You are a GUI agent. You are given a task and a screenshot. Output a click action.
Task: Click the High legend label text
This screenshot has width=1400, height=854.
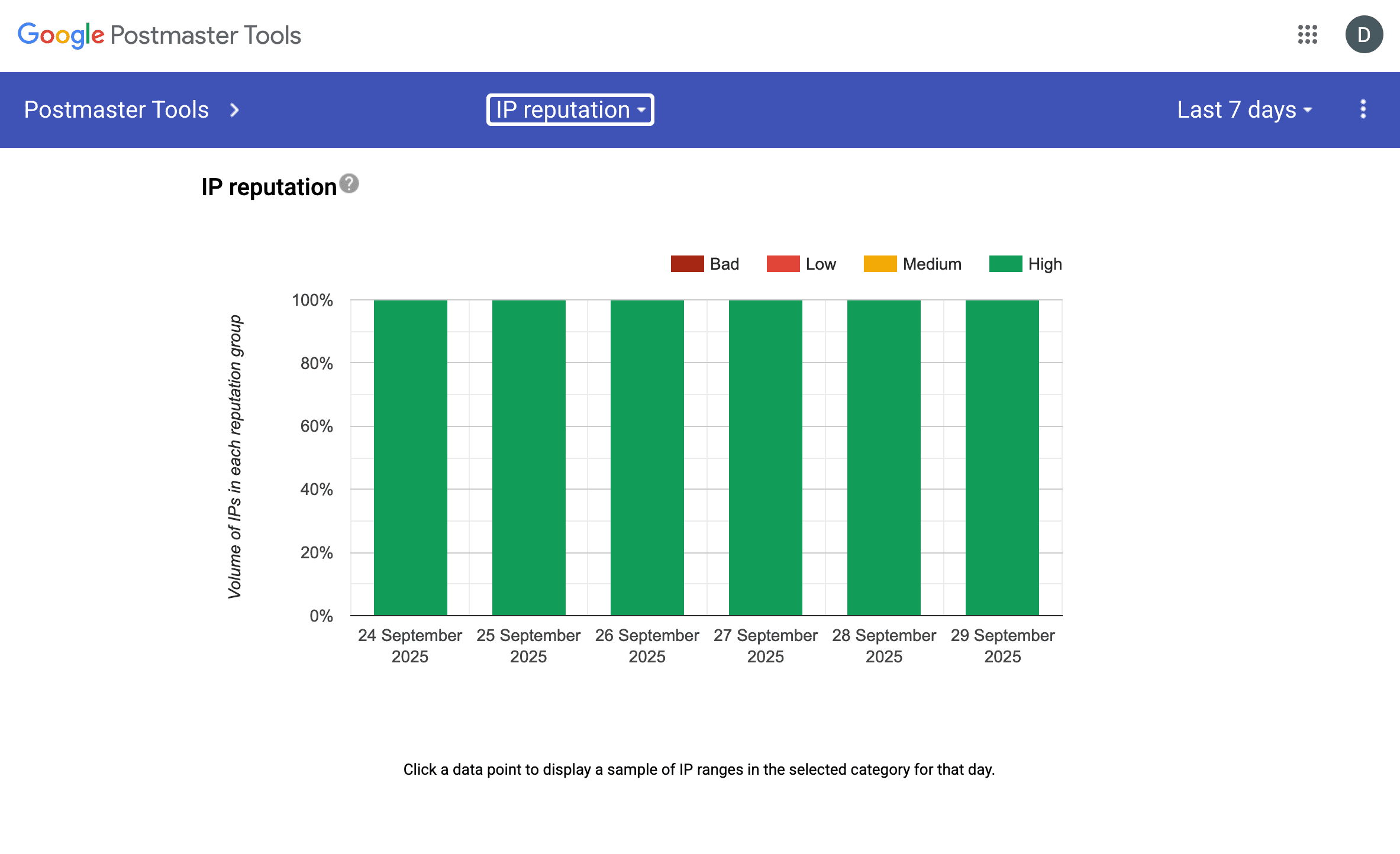pos(1045,264)
